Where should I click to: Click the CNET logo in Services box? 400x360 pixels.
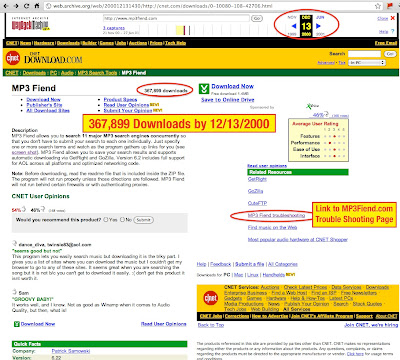pos(210,298)
